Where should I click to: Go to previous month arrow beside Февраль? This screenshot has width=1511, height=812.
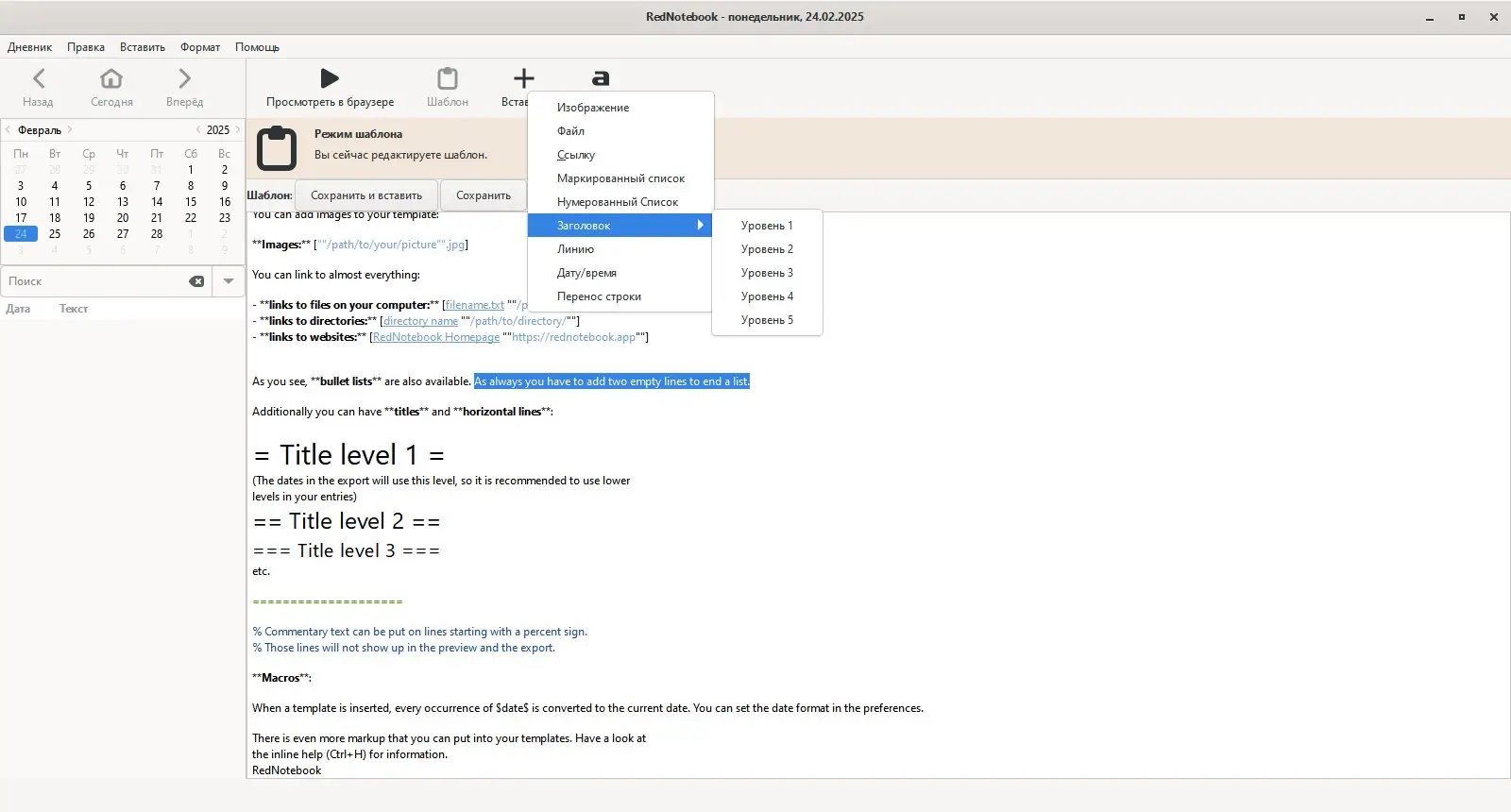8,130
